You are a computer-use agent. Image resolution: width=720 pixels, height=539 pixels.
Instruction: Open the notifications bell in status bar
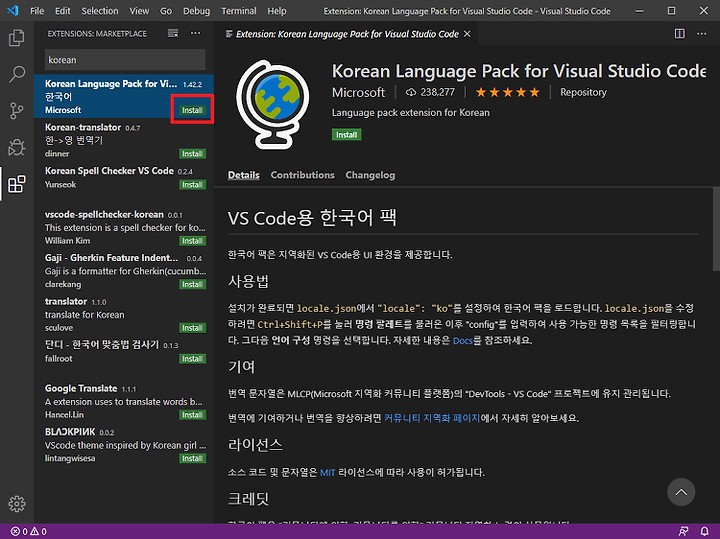704,531
